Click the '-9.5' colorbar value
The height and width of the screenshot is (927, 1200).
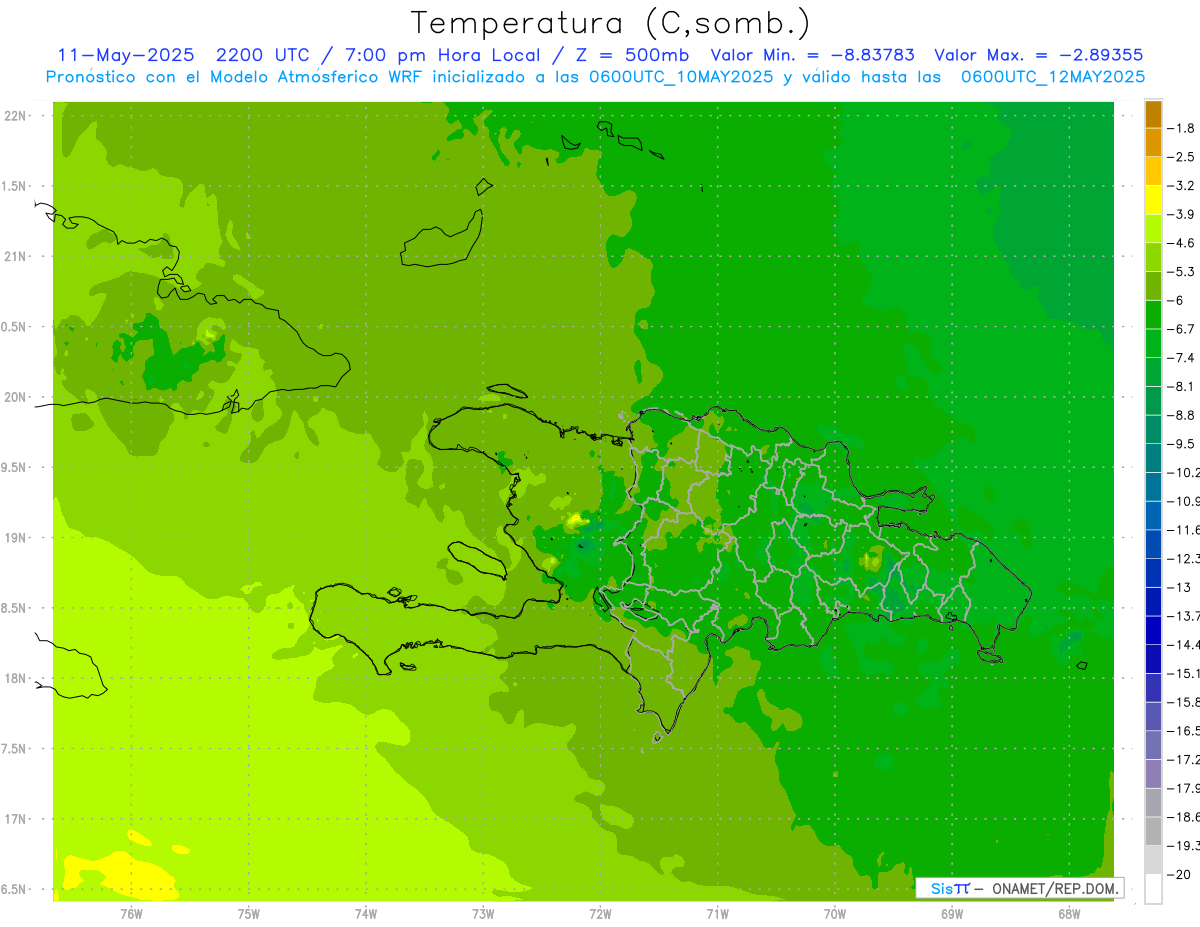point(1183,443)
